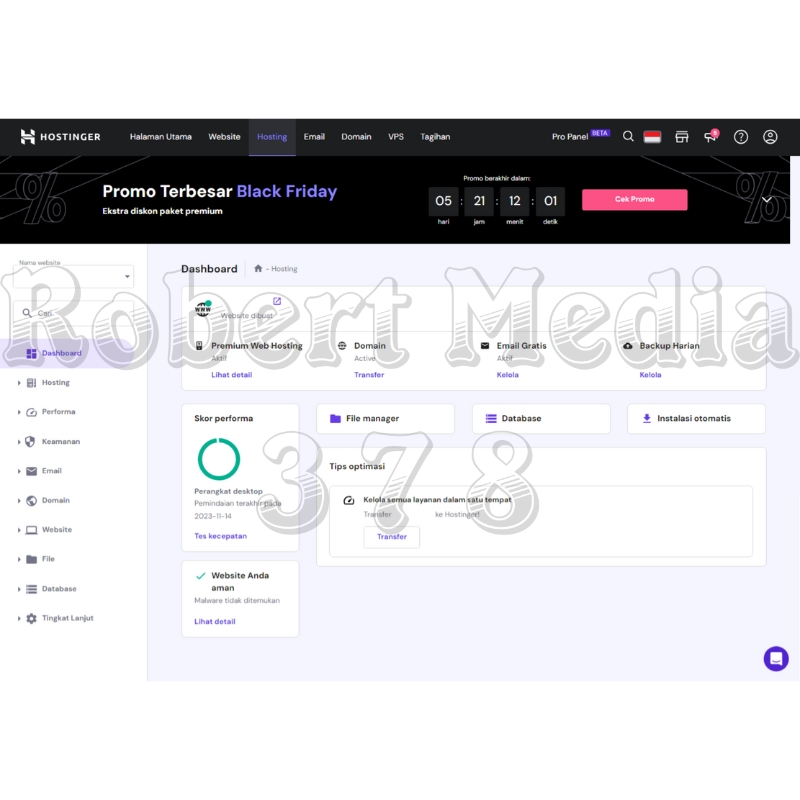800x800 pixels.
Task: Open the VPS top nav item
Action: [x=396, y=137]
